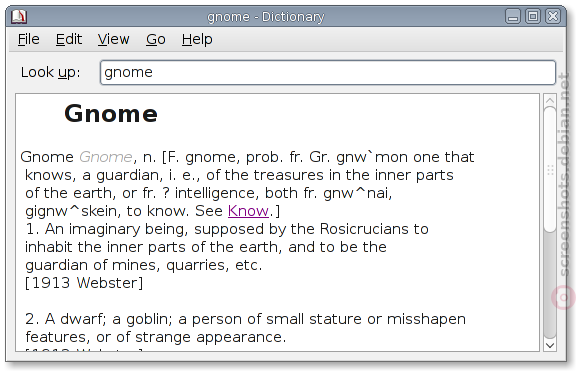Click the scrollbar trough below the thumb

click(x=550, y=285)
